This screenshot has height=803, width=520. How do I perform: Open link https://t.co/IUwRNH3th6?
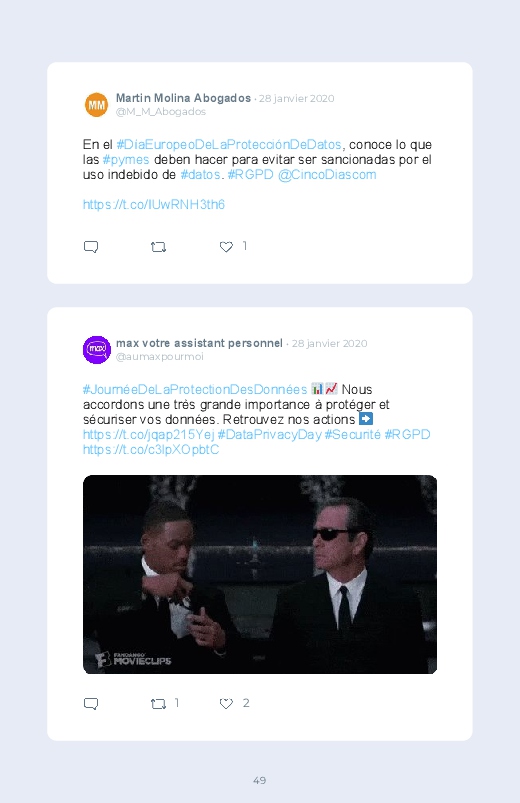154,204
